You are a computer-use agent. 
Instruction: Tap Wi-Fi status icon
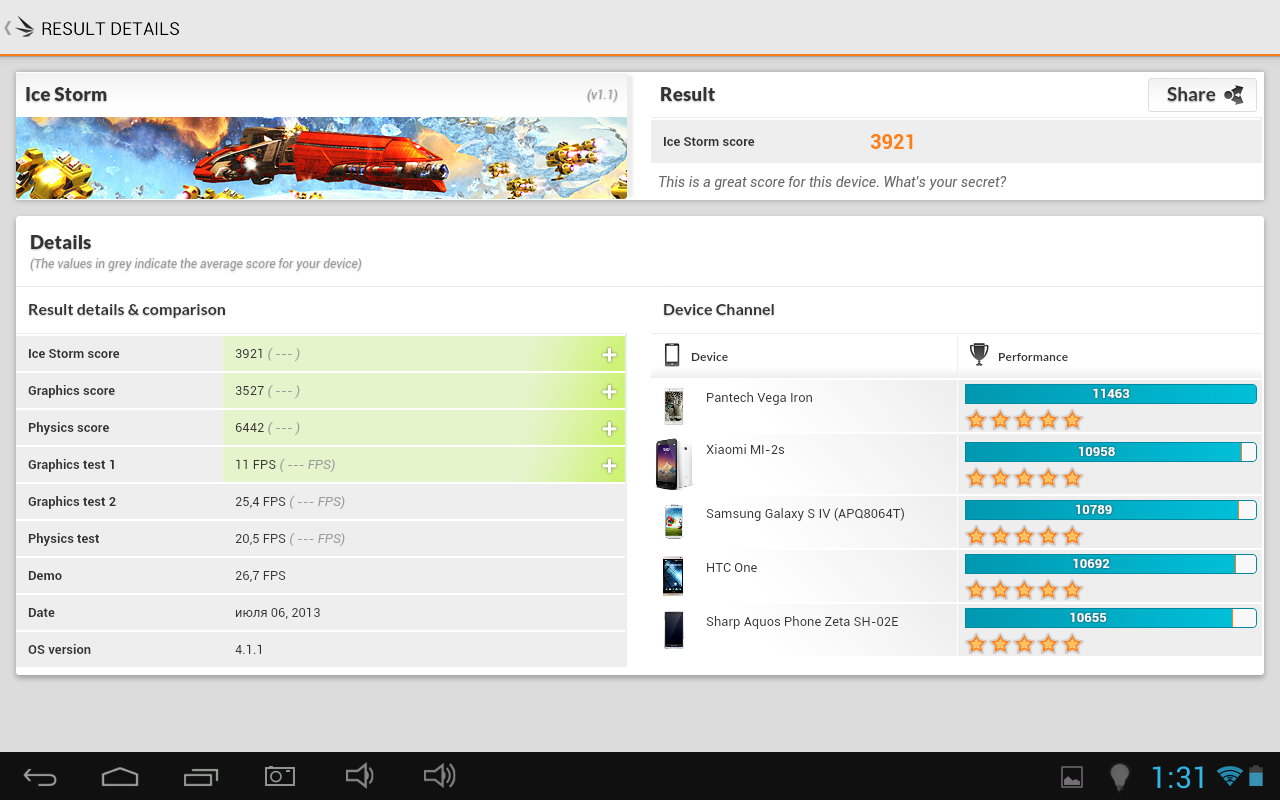coord(1229,776)
